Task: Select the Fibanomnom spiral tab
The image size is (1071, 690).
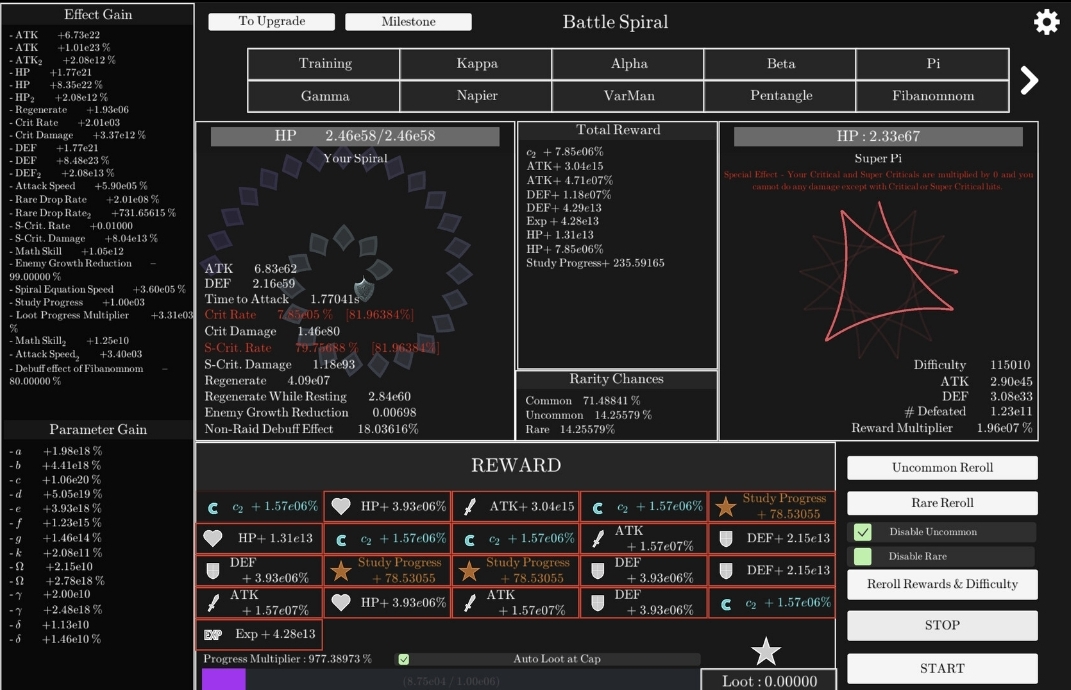Action: [932, 96]
